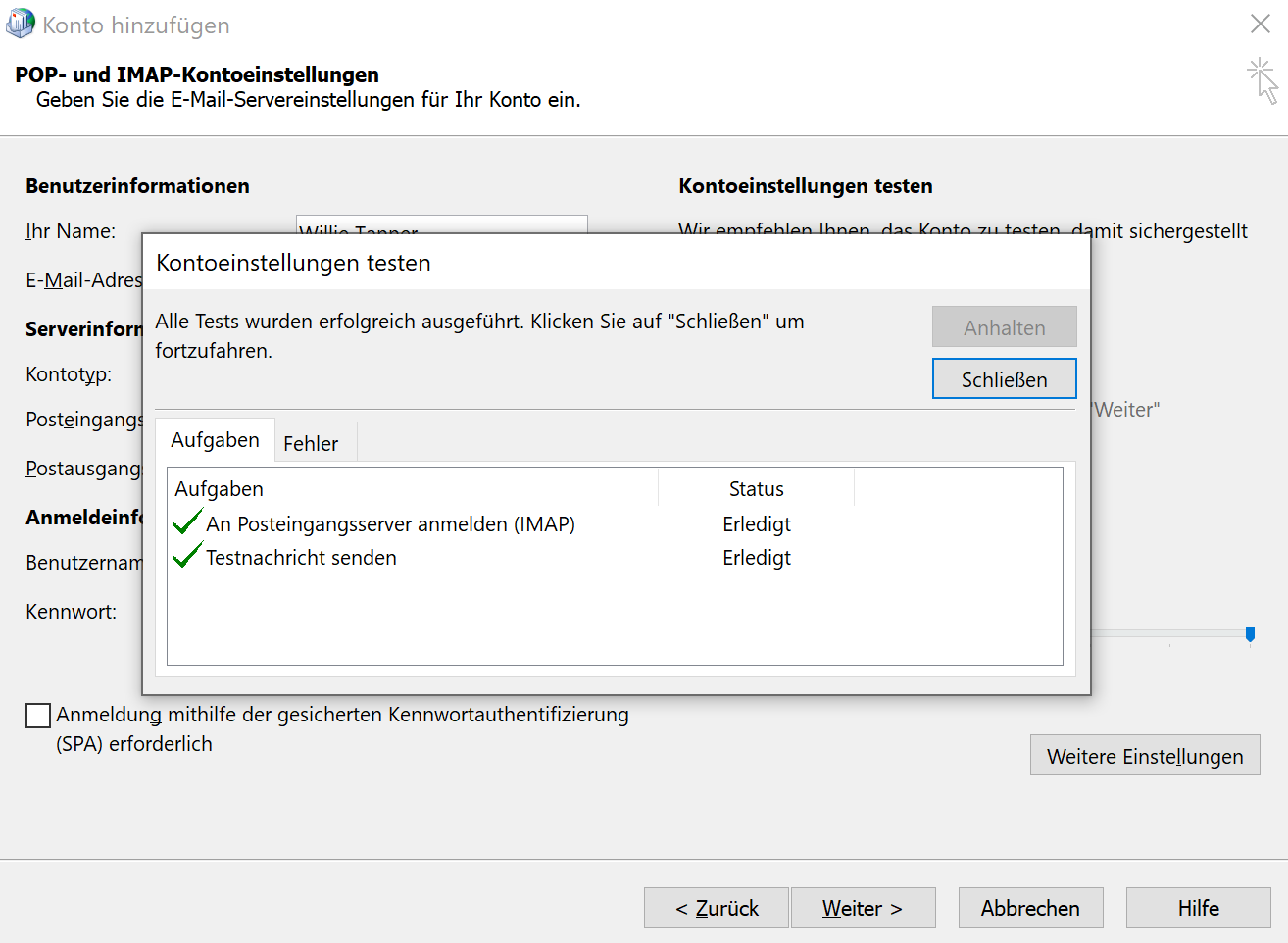Click the Anhalten button
The height and width of the screenshot is (943, 1288).
[1004, 327]
